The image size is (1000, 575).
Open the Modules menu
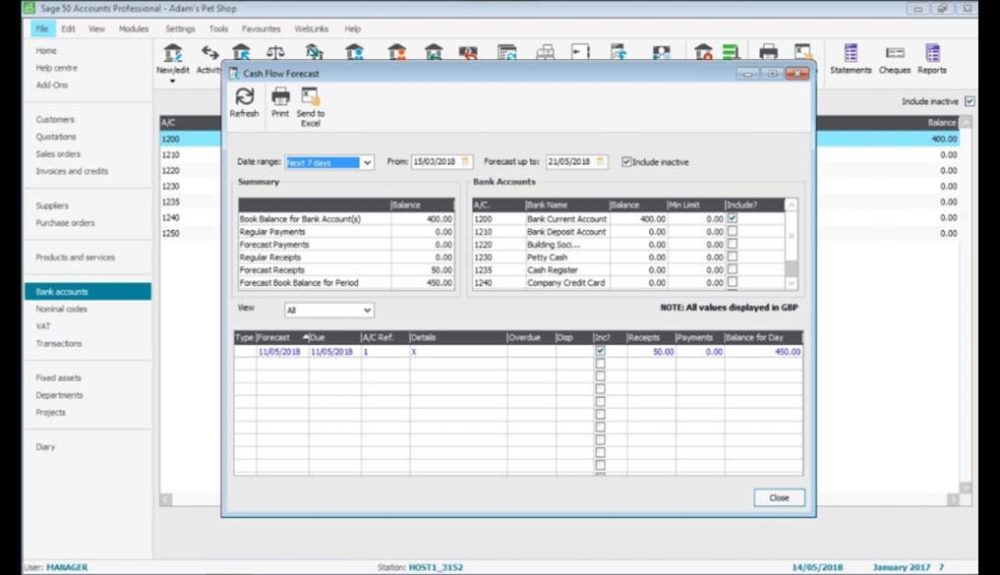133,29
